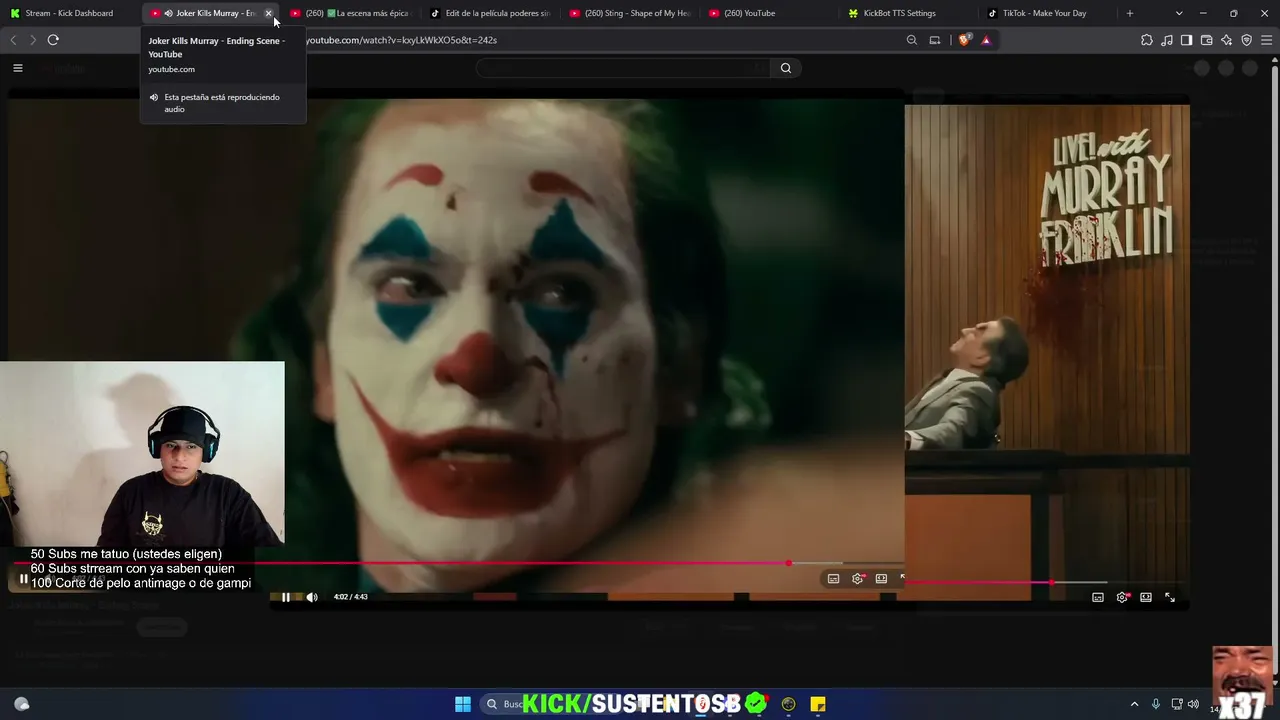
Task: Enter fullscreen using the far right player icon
Action: pos(1170,597)
